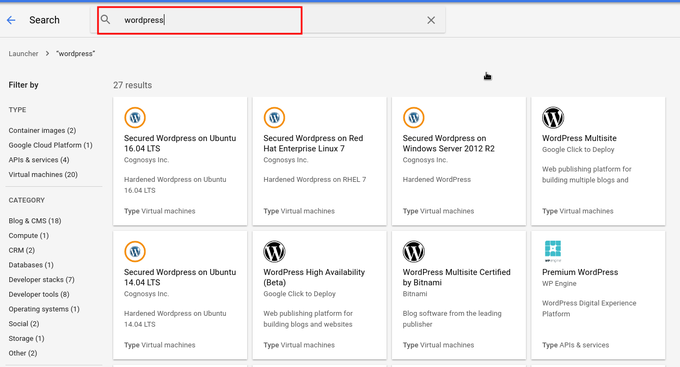Image resolution: width=680 pixels, height=367 pixels.
Task: Open the Launcher breadcrumb link
Action: [x=23, y=54]
